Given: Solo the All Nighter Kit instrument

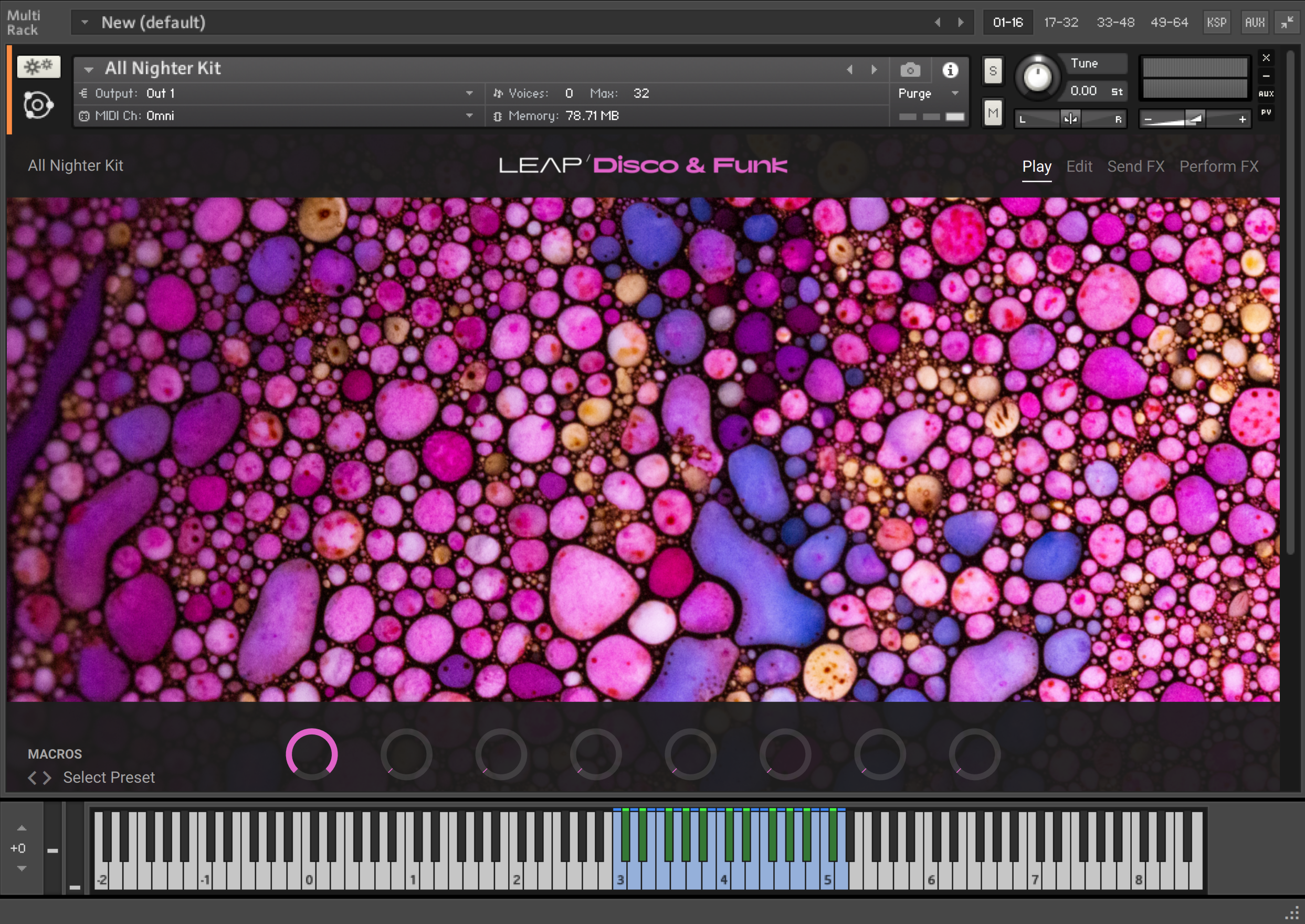Looking at the screenshot, I should 993,70.
